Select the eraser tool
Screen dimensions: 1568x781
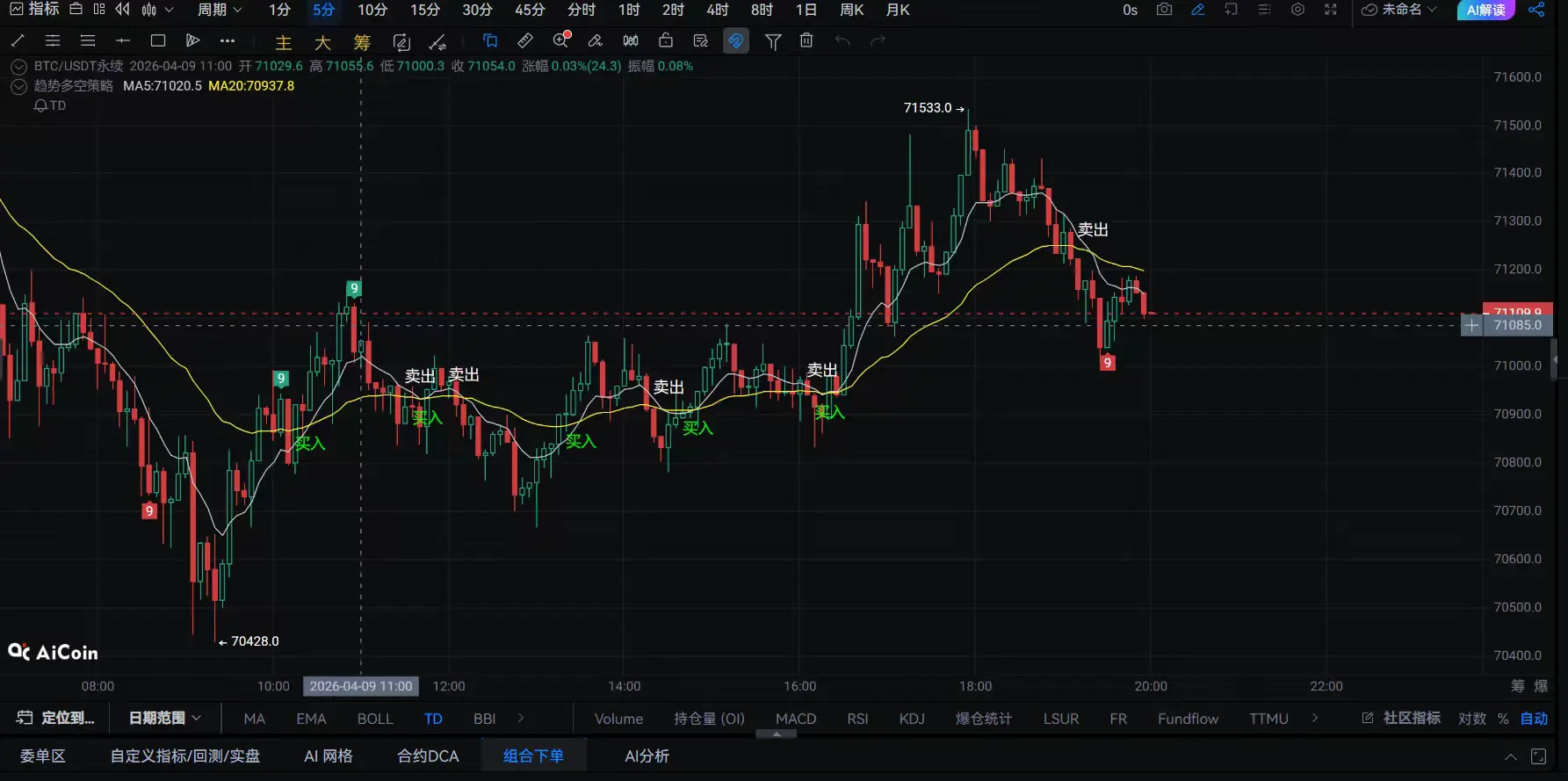(596, 40)
